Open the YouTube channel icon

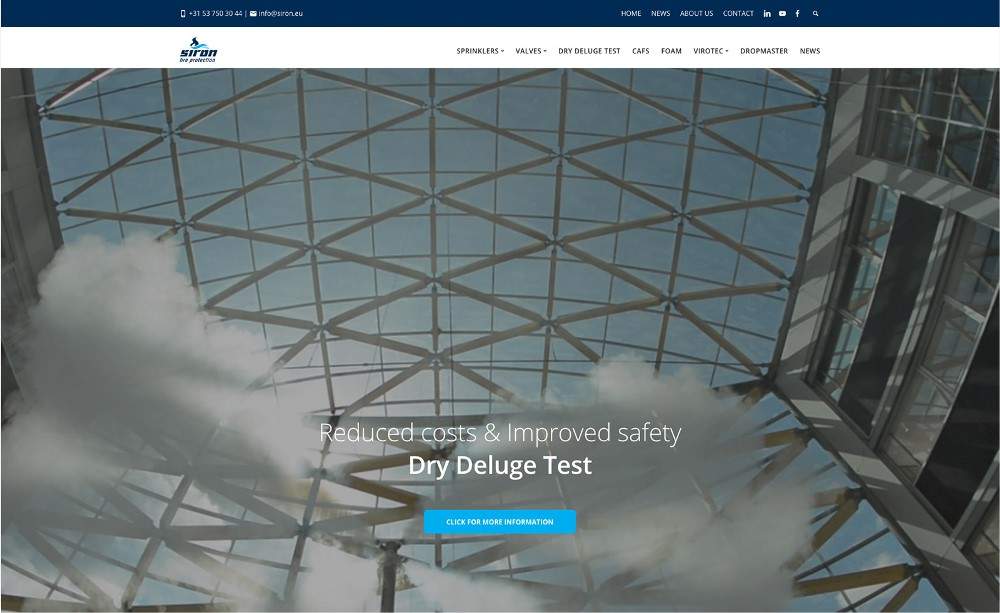(x=782, y=13)
